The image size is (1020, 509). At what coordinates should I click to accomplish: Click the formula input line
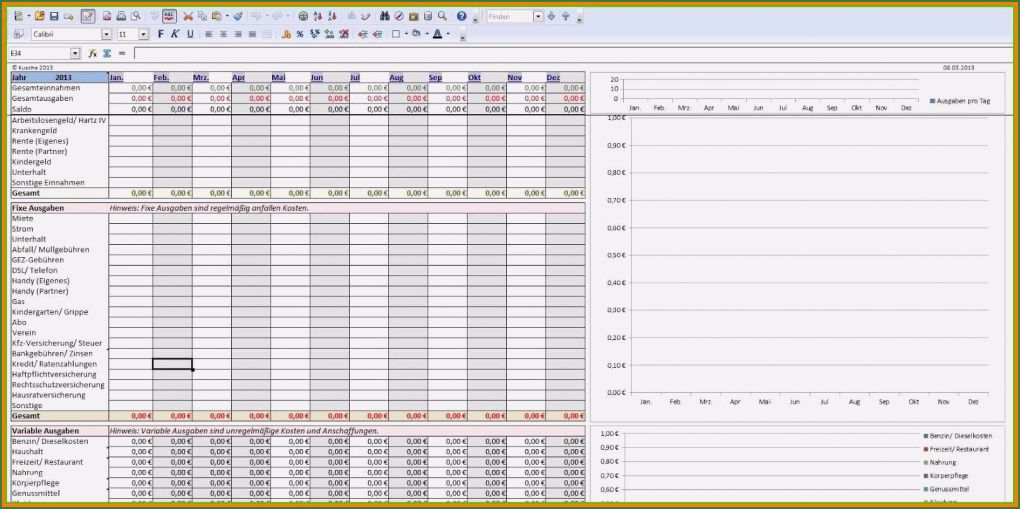500,53
